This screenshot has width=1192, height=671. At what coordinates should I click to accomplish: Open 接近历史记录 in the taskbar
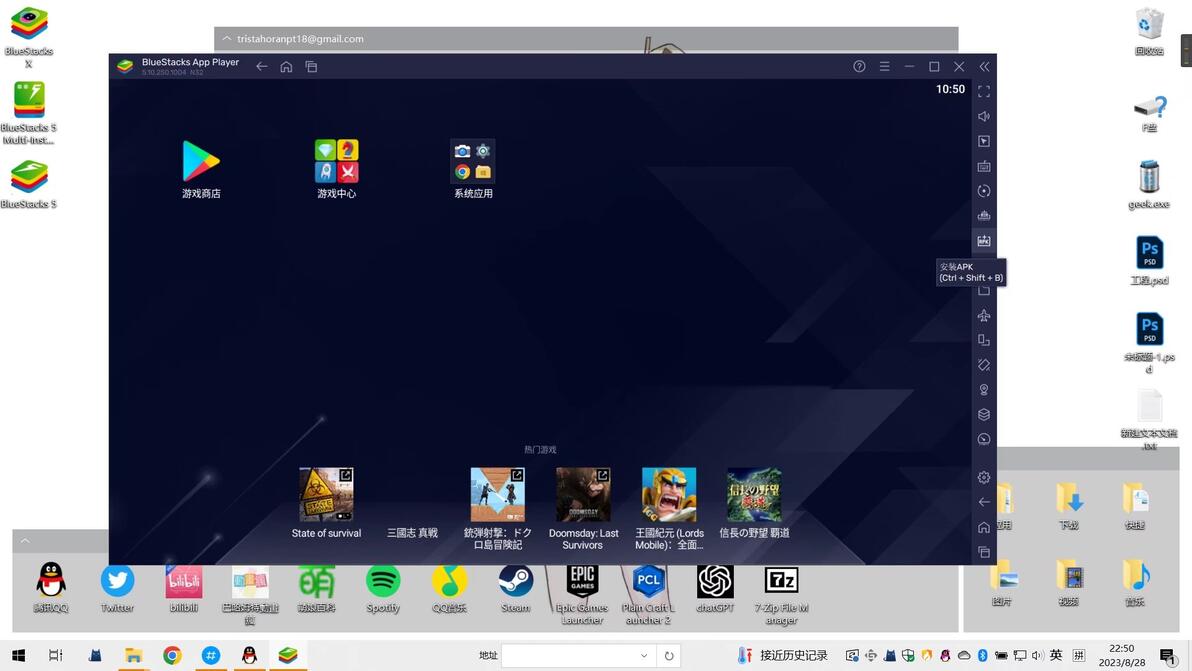coord(783,655)
